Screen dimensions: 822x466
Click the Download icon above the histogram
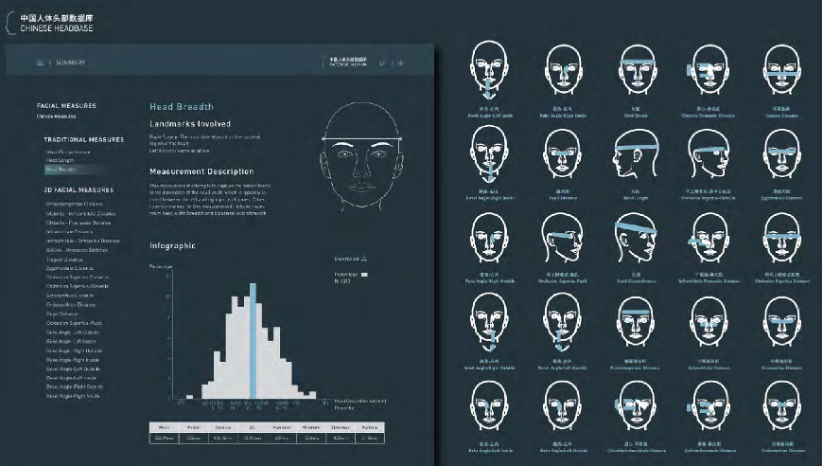click(349, 258)
